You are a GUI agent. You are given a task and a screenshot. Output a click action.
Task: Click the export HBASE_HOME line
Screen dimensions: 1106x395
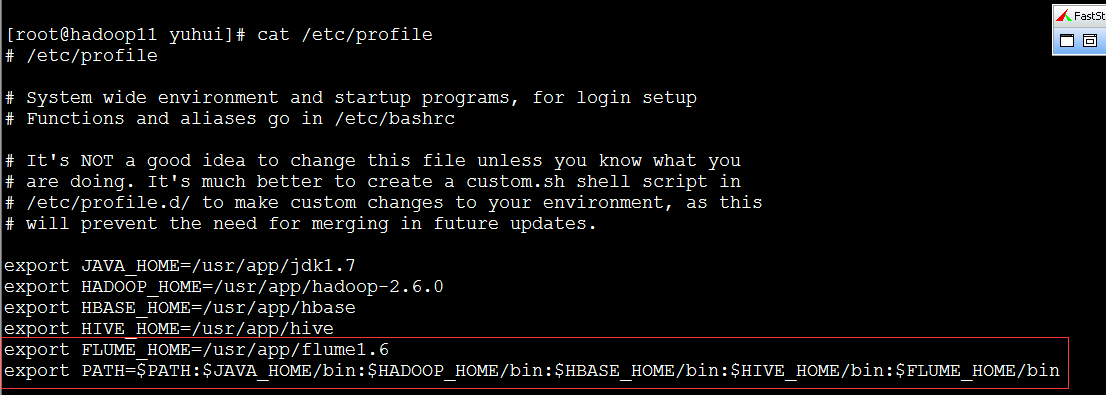180,308
